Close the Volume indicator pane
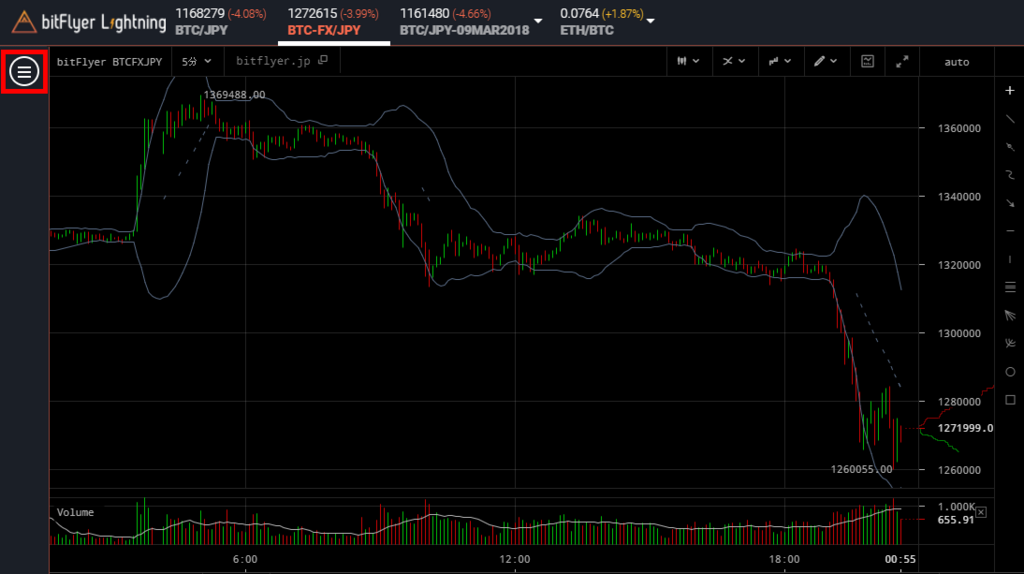 [981, 513]
